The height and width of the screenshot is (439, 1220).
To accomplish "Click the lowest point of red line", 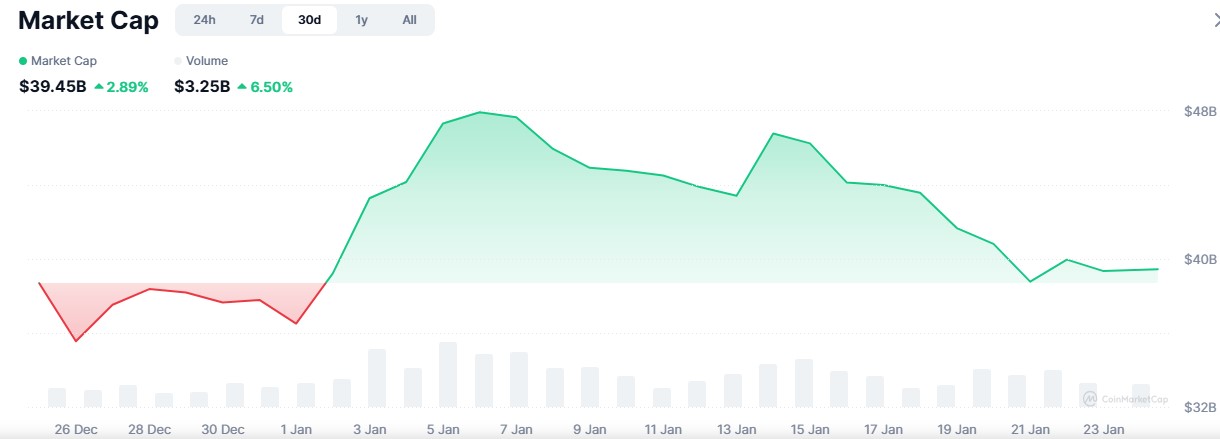I will coord(76,341).
